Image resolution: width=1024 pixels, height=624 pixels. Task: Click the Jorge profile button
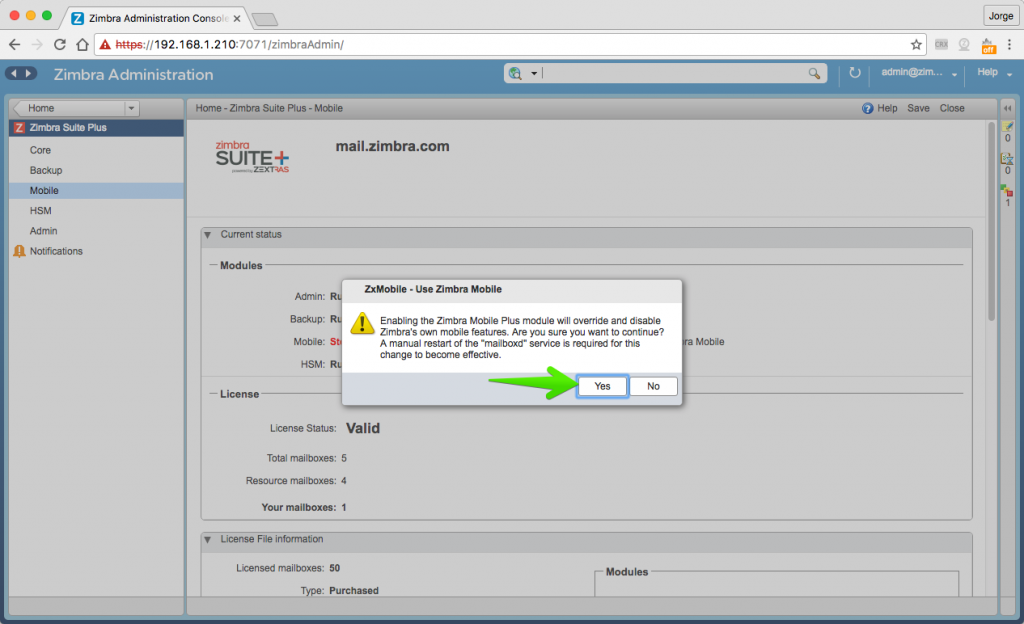coord(1000,16)
